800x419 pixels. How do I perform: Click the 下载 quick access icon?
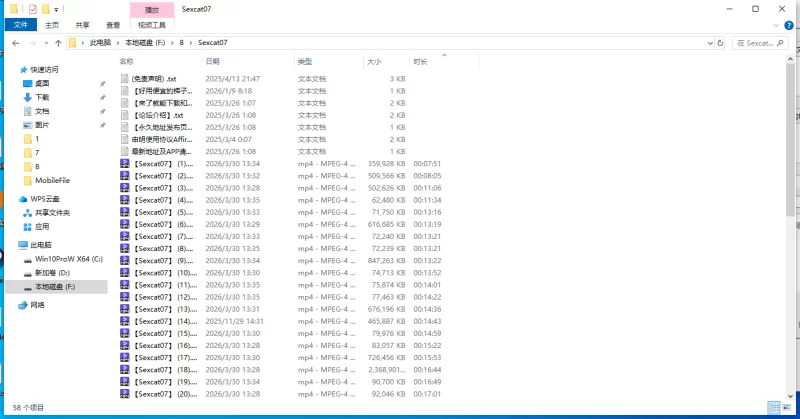[27, 97]
